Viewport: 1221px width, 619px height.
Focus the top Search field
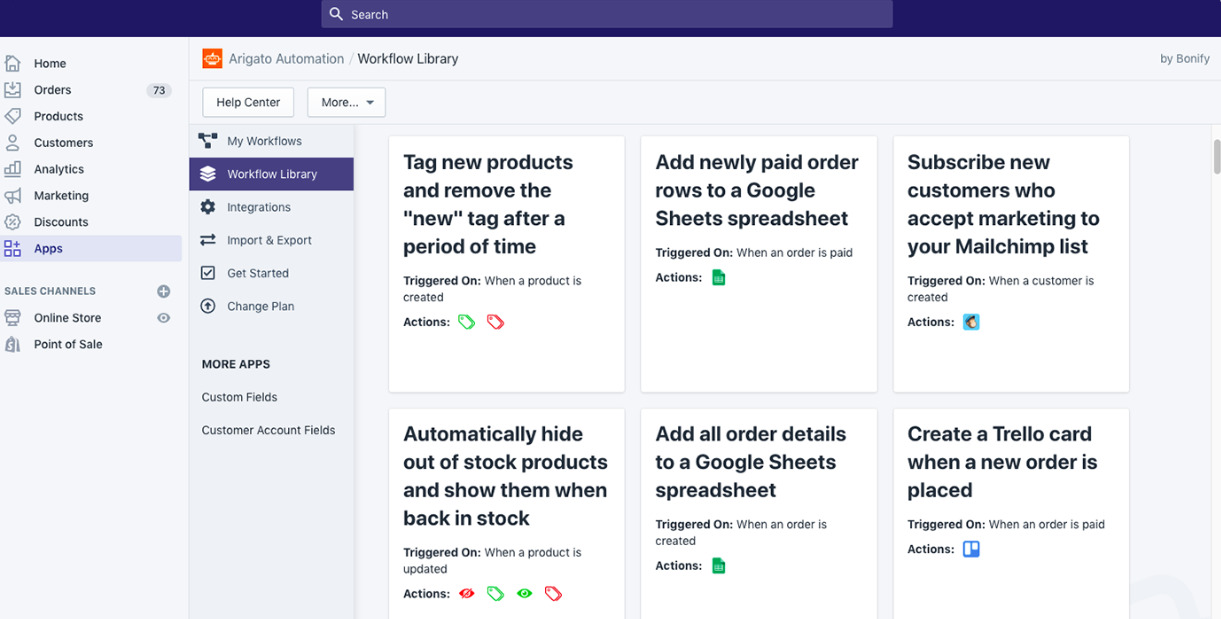(607, 14)
